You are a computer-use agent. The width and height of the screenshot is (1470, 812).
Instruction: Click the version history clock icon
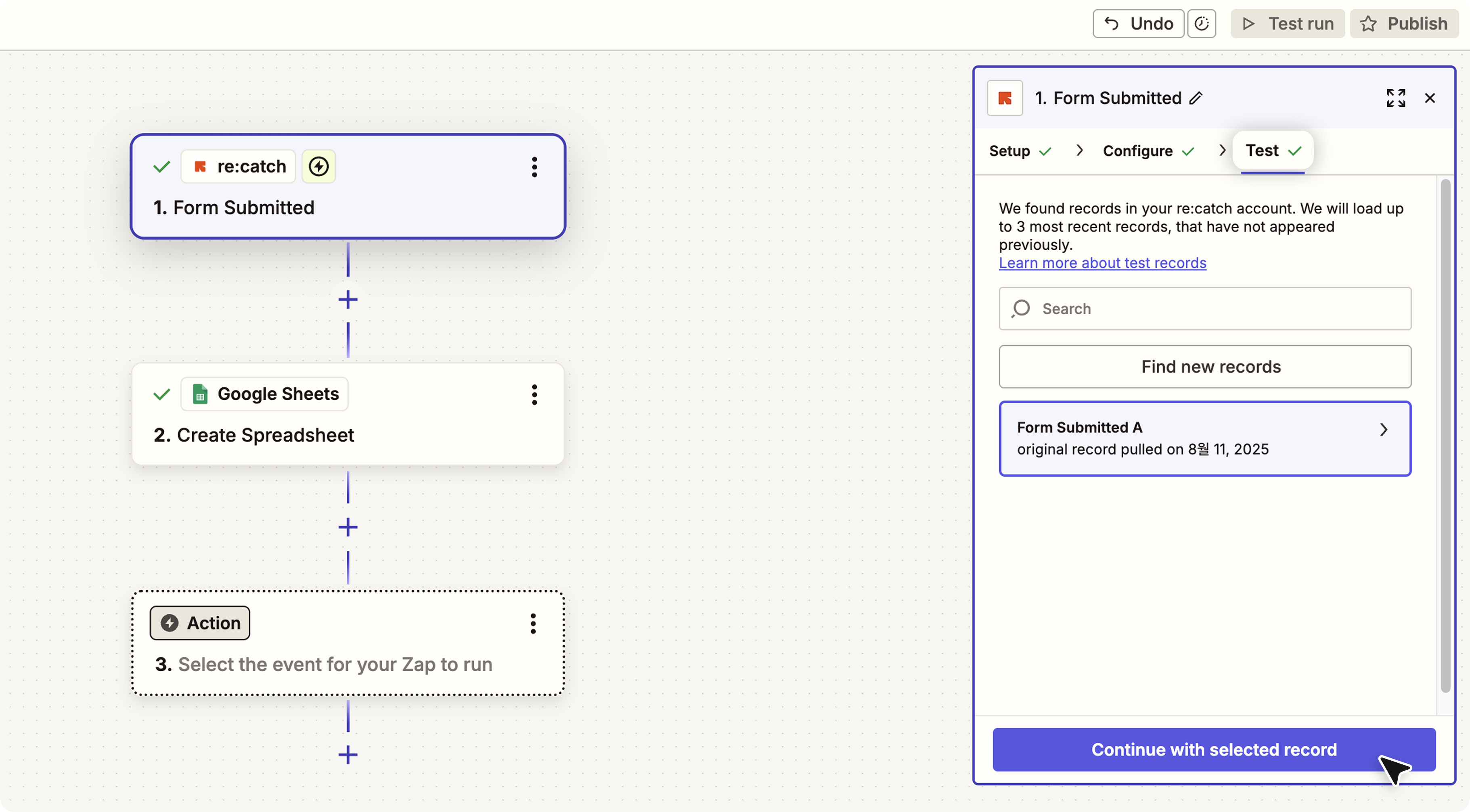pyautogui.click(x=1201, y=24)
